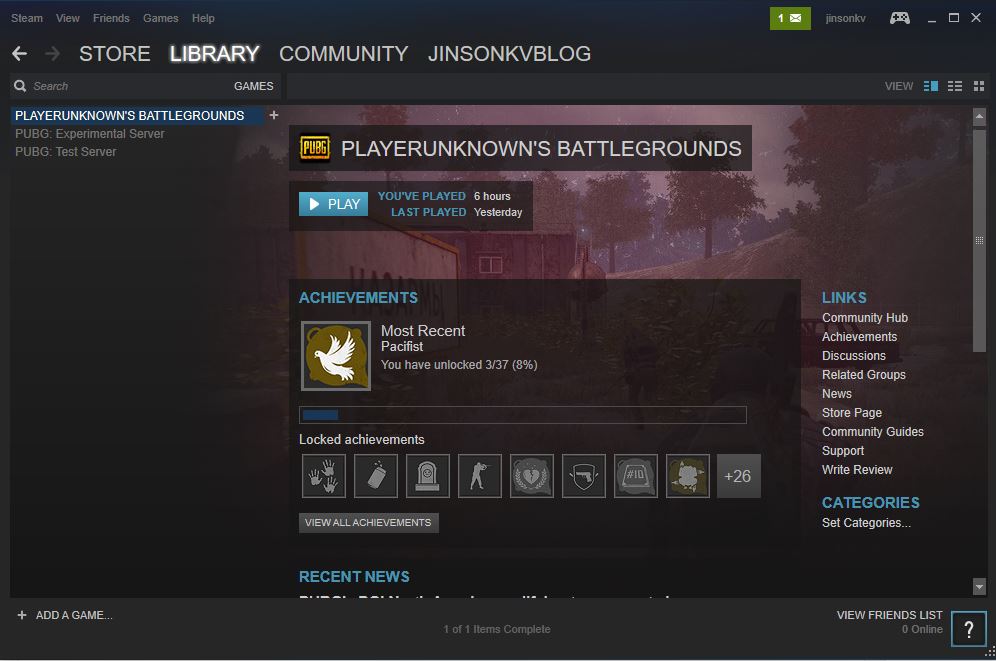Show the +26 more locked achievements
The image size is (996, 661).
click(x=738, y=476)
